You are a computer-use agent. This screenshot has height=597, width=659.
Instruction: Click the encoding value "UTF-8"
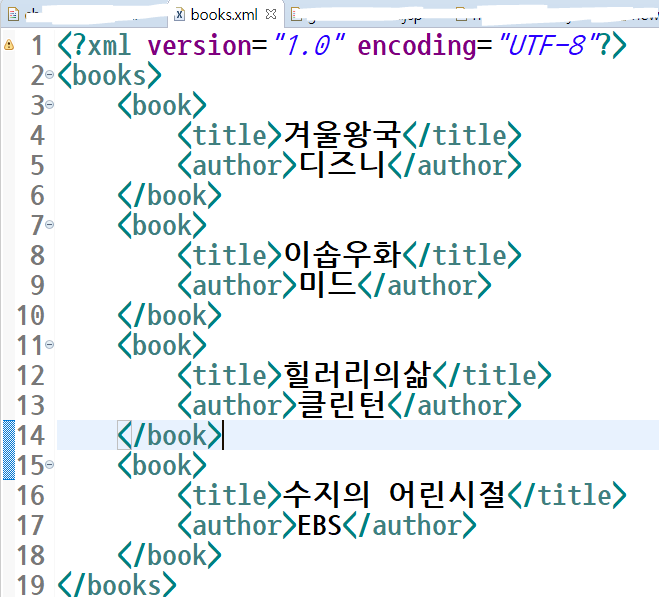[549, 45]
